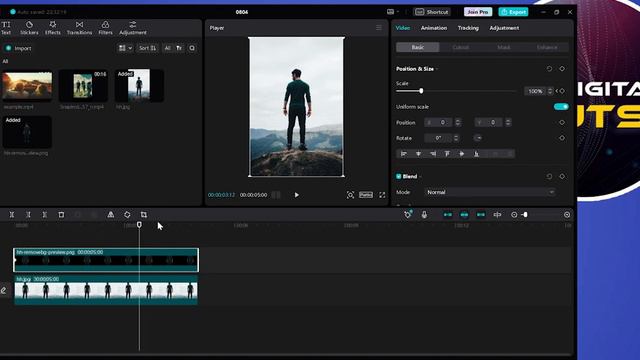The image size is (640, 360).
Task: Align clip to the top
Action: click(447, 154)
